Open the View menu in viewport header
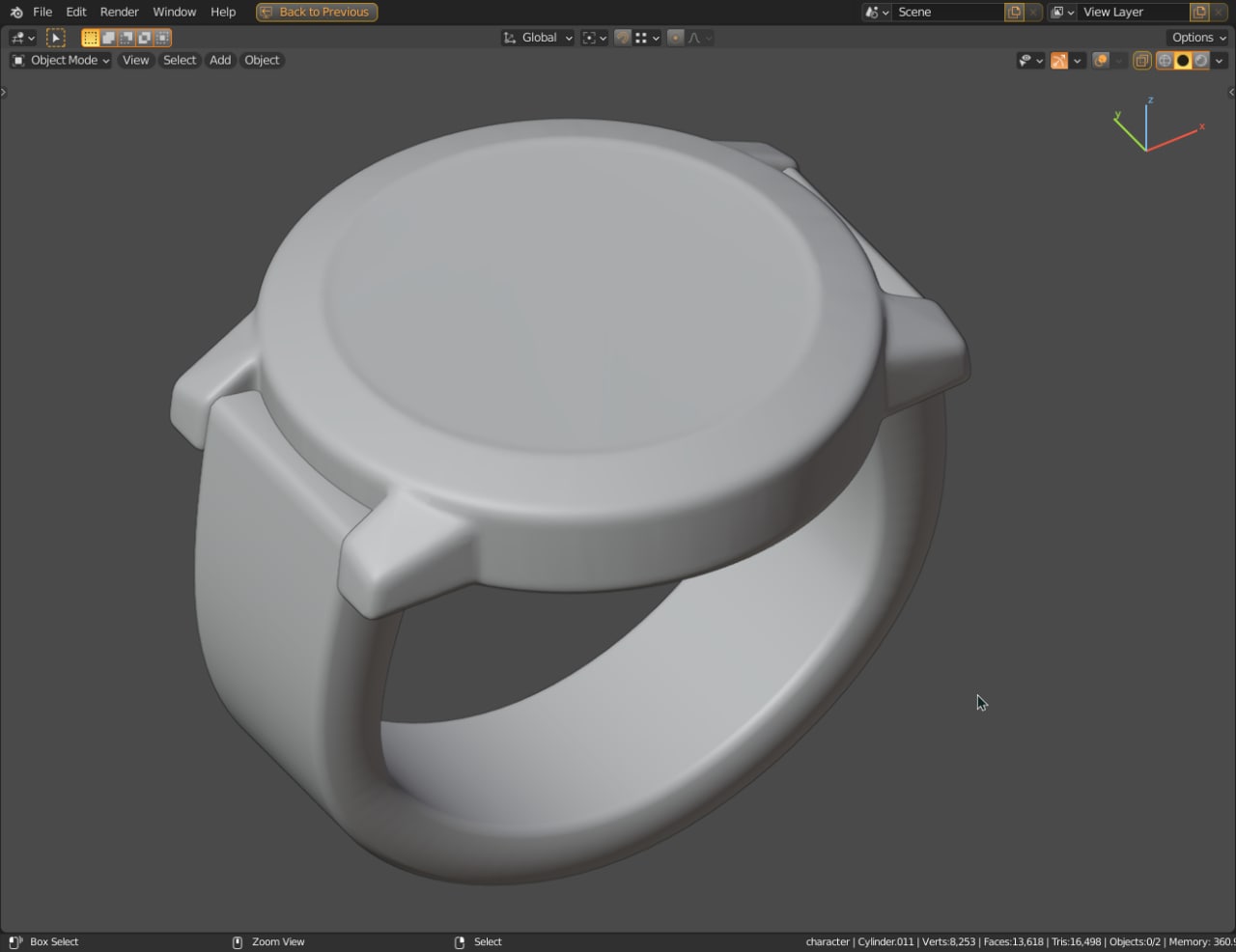 (x=136, y=60)
